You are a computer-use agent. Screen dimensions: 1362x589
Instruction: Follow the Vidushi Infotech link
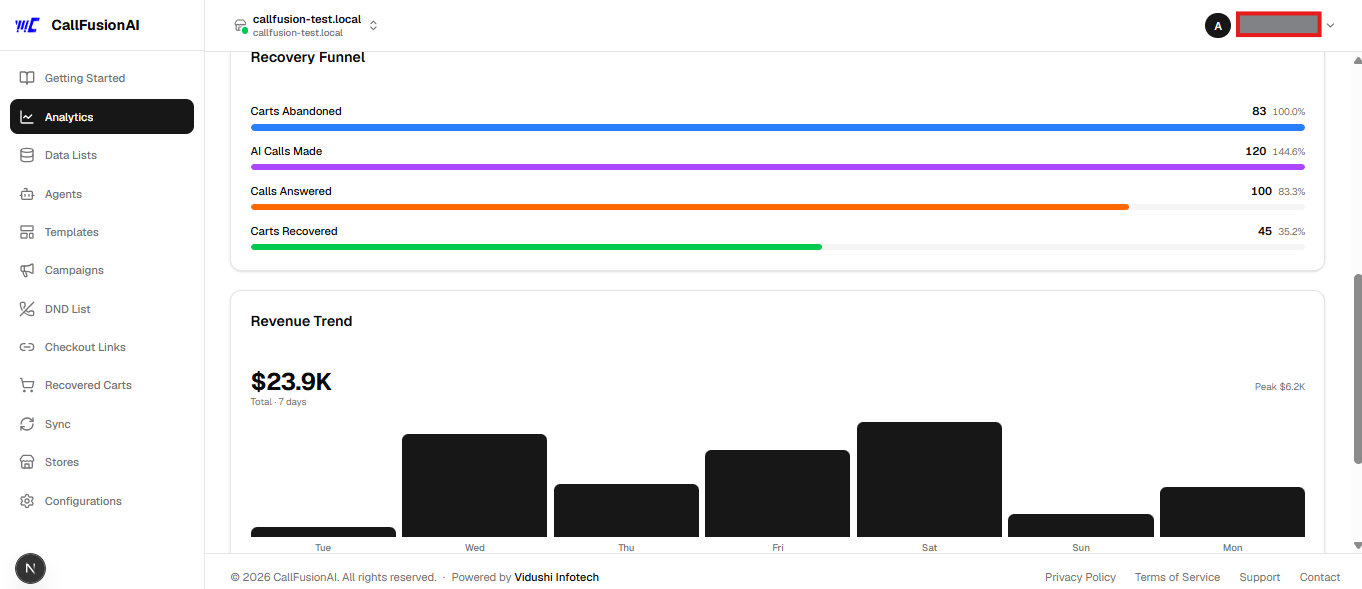tap(557, 577)
